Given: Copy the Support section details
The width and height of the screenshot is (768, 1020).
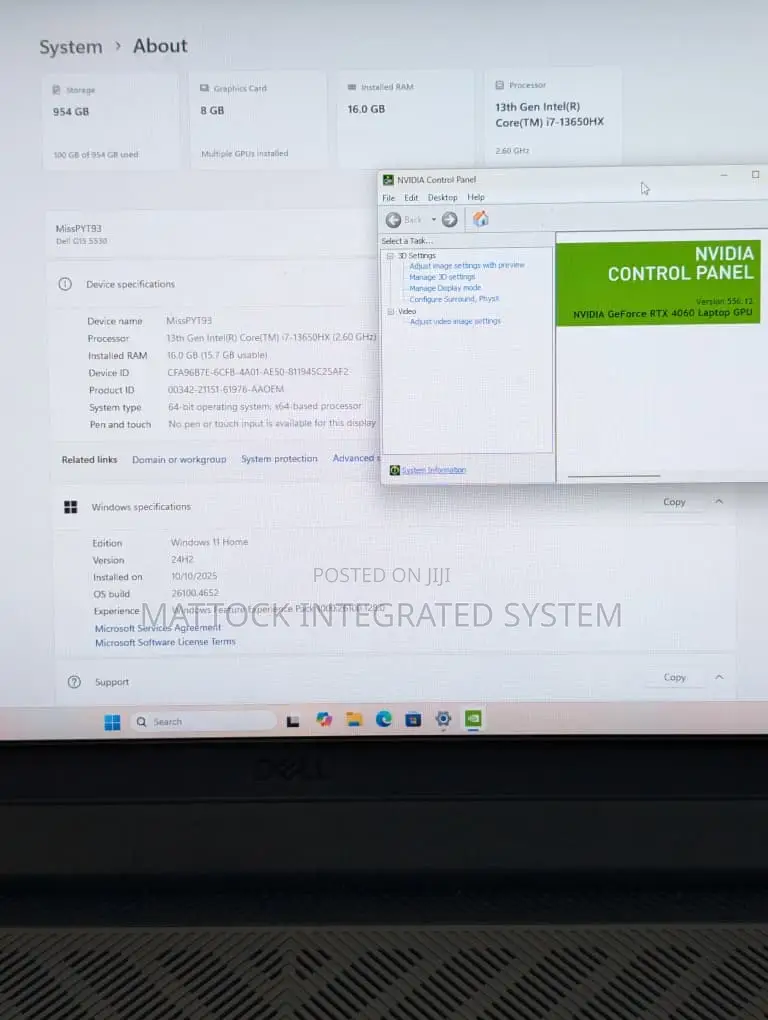Looking at the screenshot, I should (x=674, y=677).
